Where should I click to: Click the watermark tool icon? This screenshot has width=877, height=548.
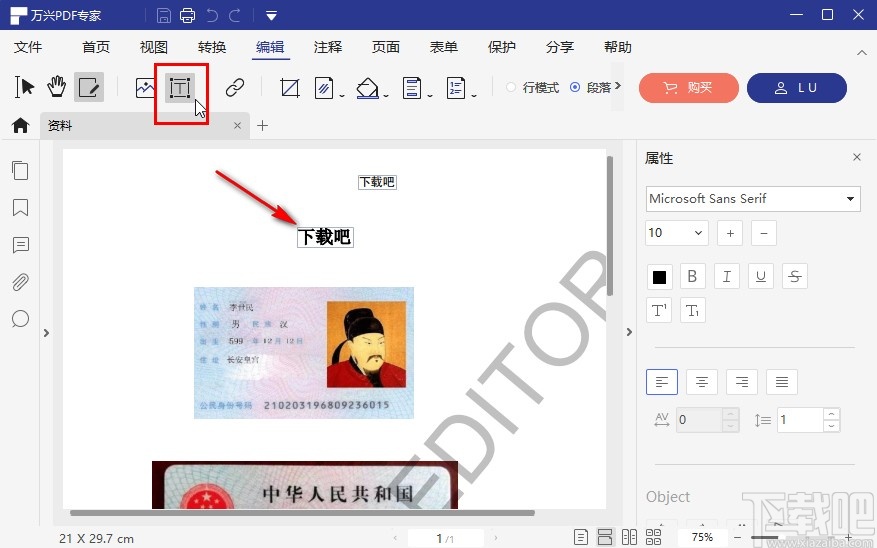(324, 88)
